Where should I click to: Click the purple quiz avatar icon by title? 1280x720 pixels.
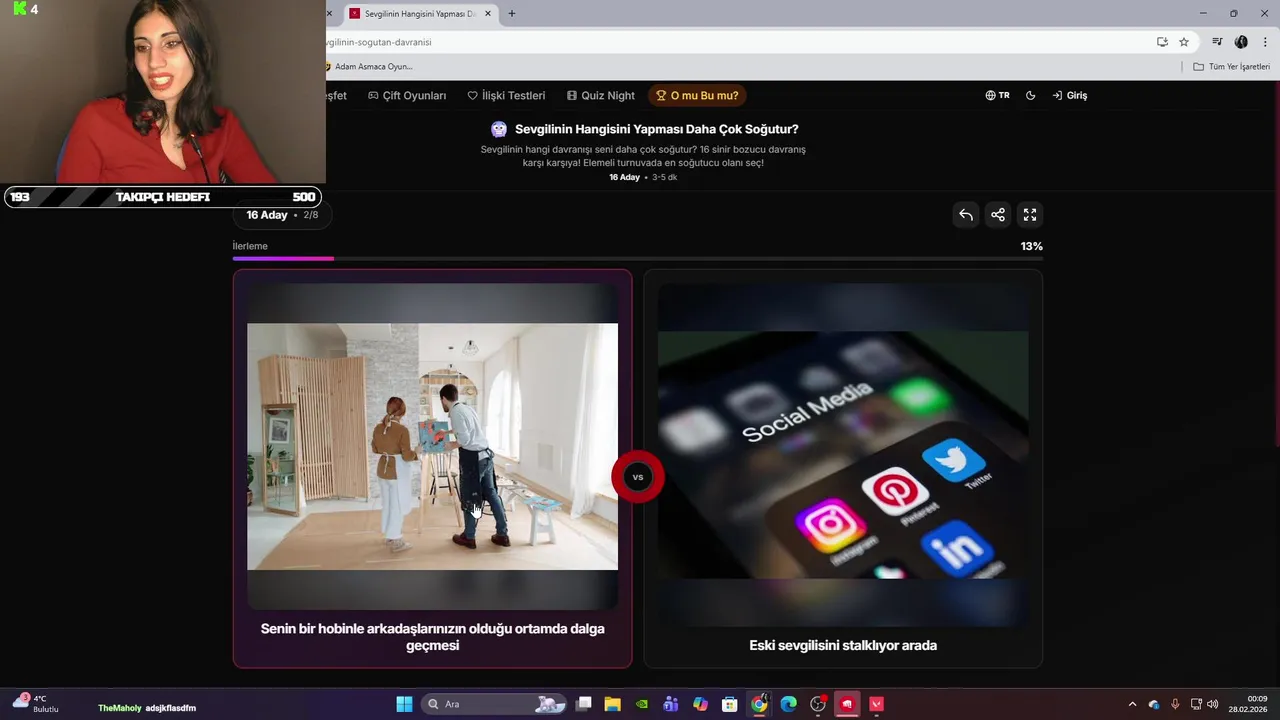pos(499,129)
